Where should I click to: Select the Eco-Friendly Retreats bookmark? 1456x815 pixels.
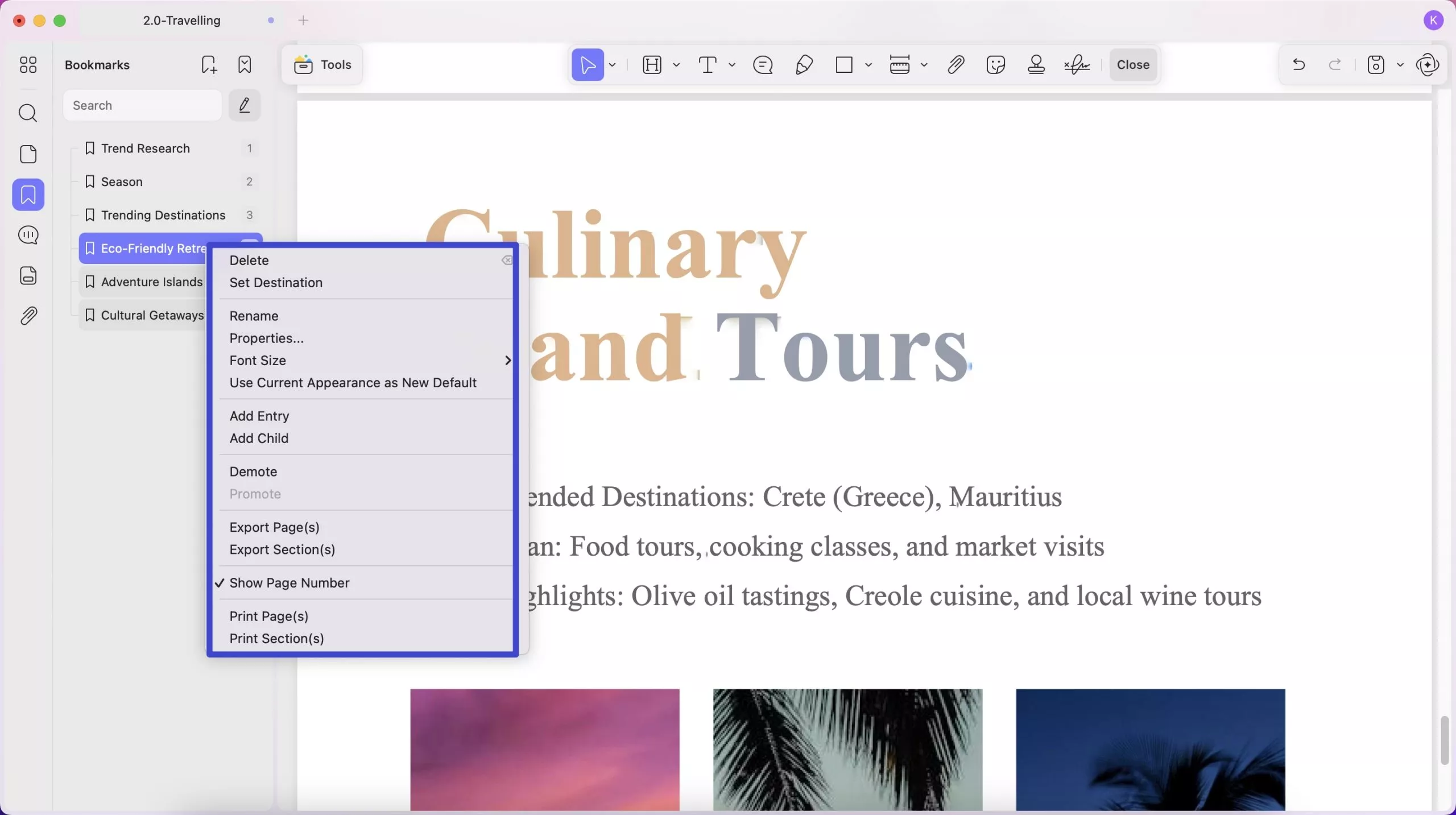coord(143,249)
